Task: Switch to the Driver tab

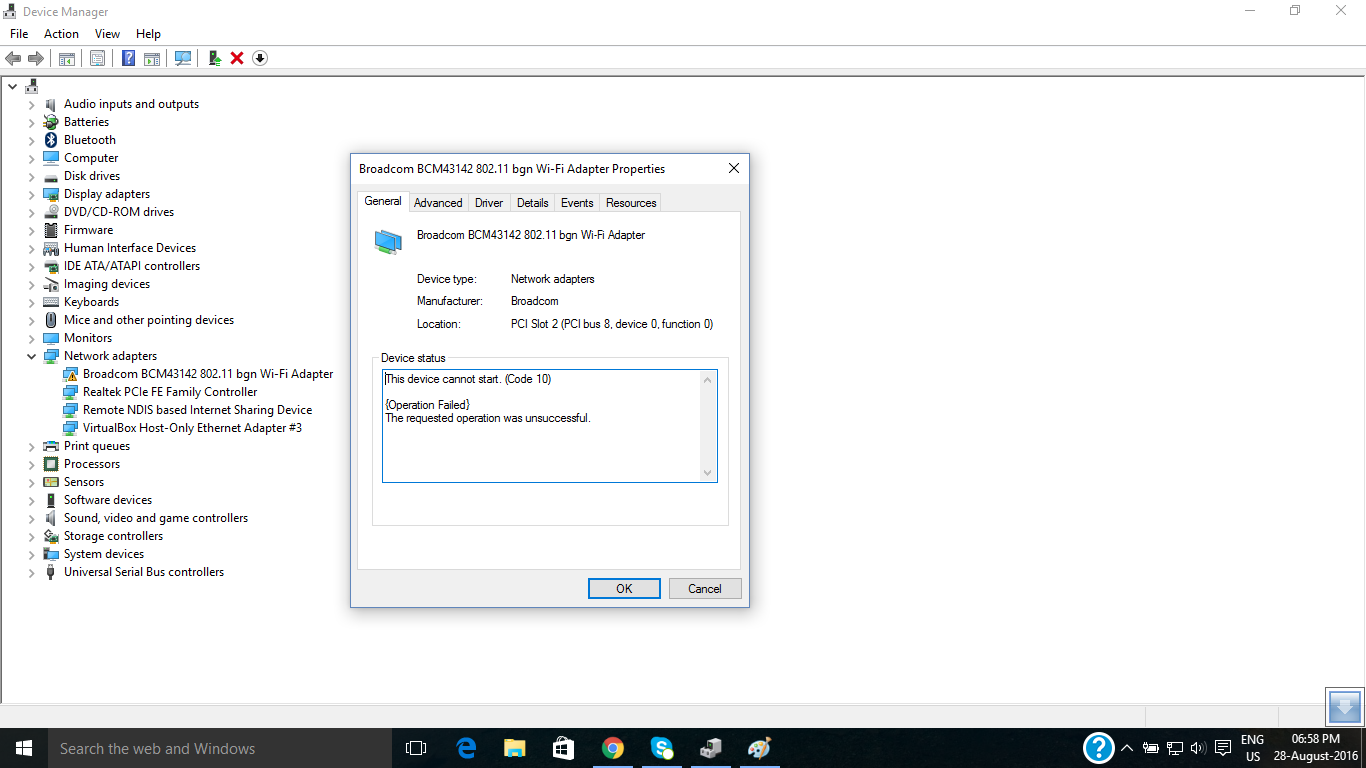Action: click(x=489, y=203)
